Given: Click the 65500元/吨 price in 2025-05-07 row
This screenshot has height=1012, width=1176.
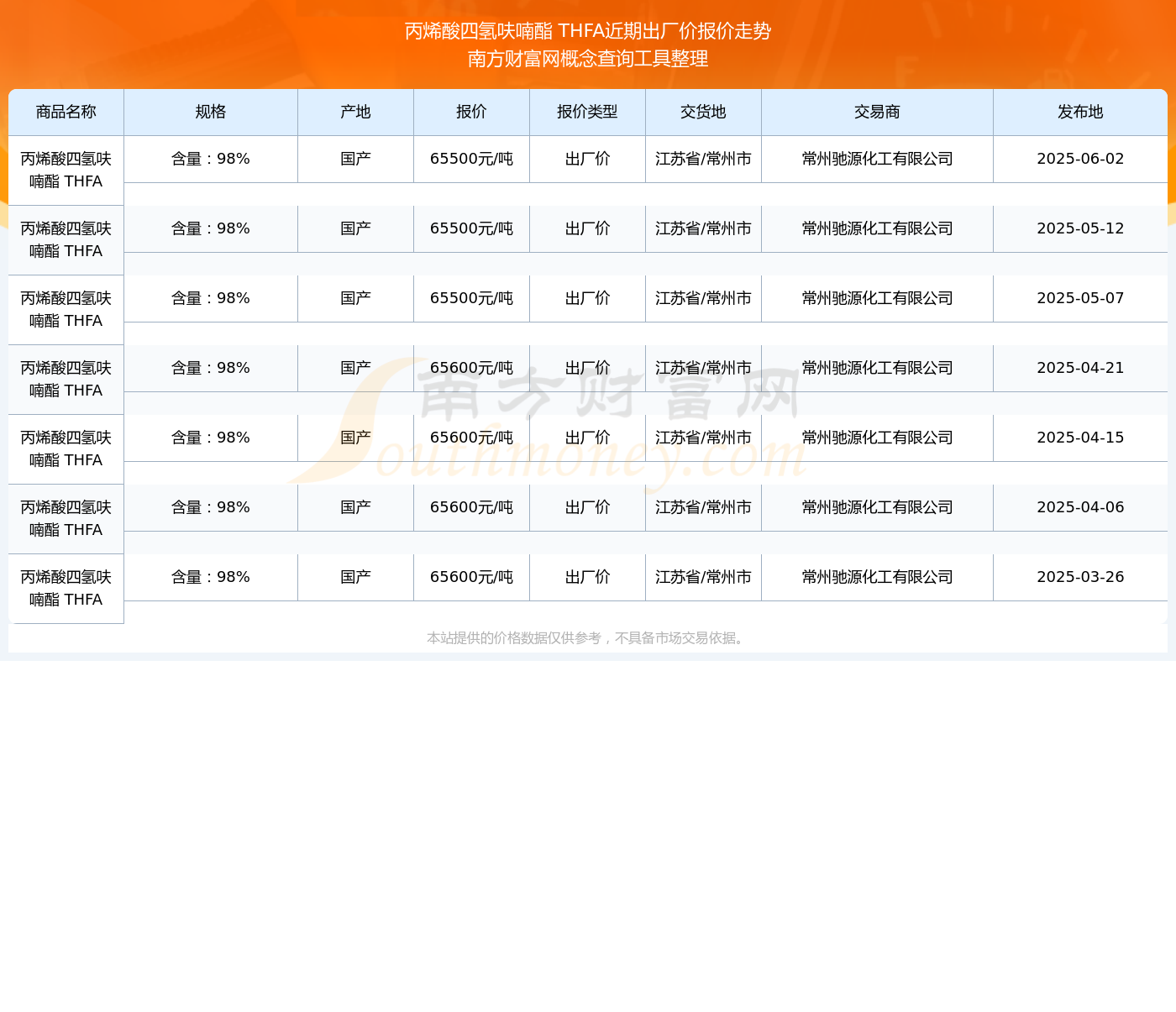Looking at the screenshot, I should tap(471, 298).
